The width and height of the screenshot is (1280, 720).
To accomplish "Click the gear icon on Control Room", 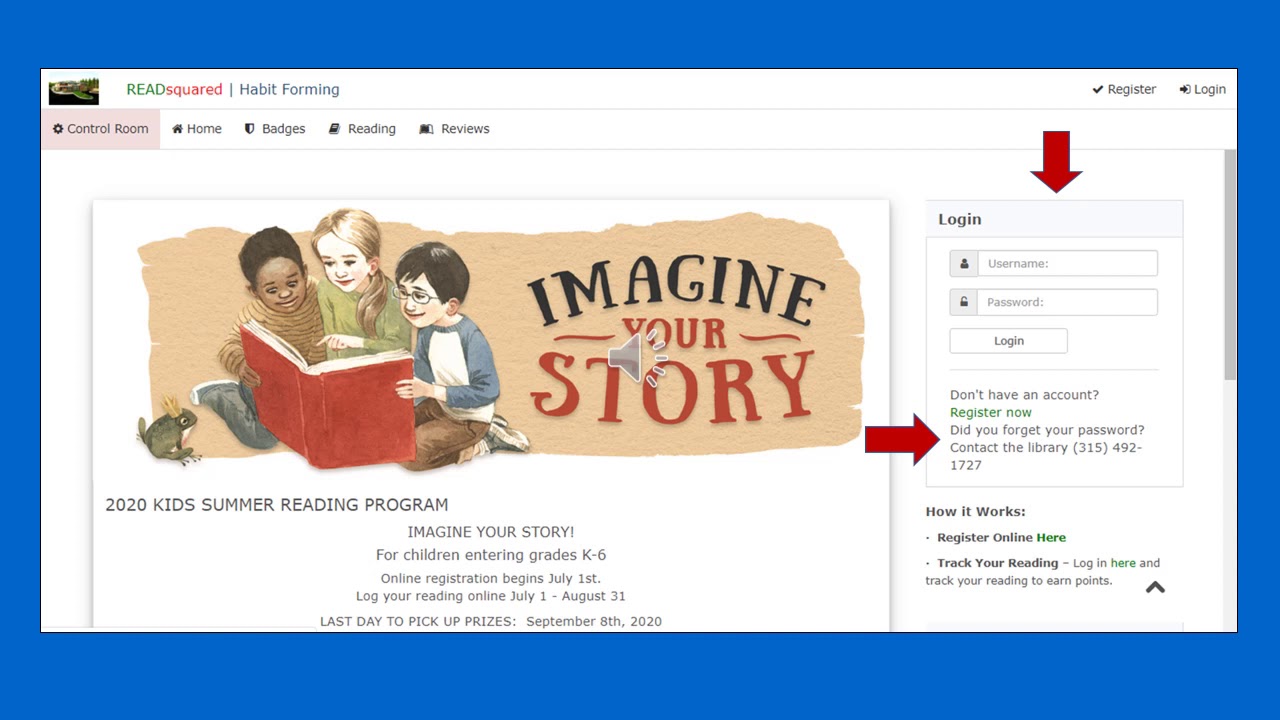I will pos(58,129).
